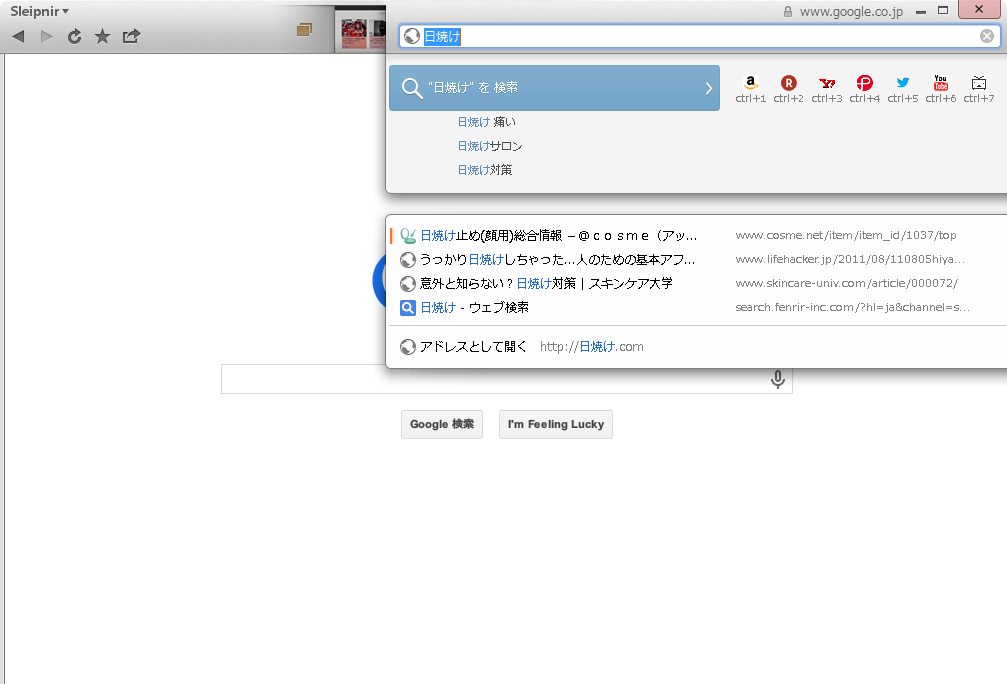Maximize the Sleipnir window

click(943, 10)
